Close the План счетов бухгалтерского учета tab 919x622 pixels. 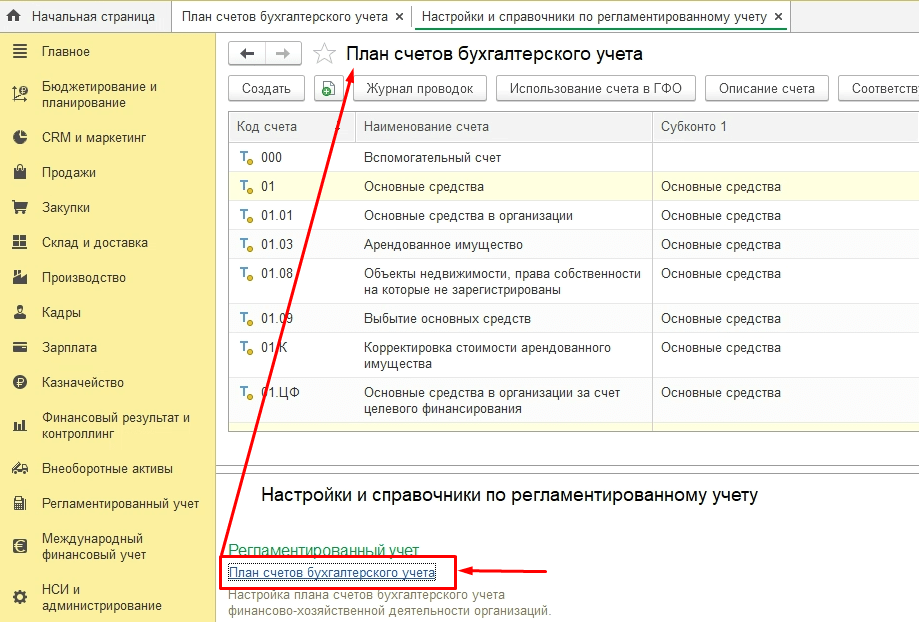[400, 17]
